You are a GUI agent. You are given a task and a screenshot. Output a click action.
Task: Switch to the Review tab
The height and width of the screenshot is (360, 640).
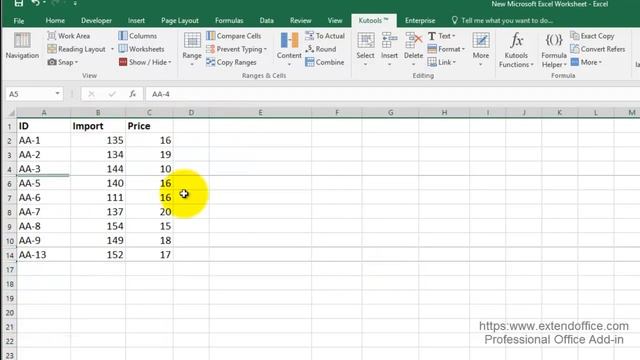pyautogui.click(x=301, y=20)
